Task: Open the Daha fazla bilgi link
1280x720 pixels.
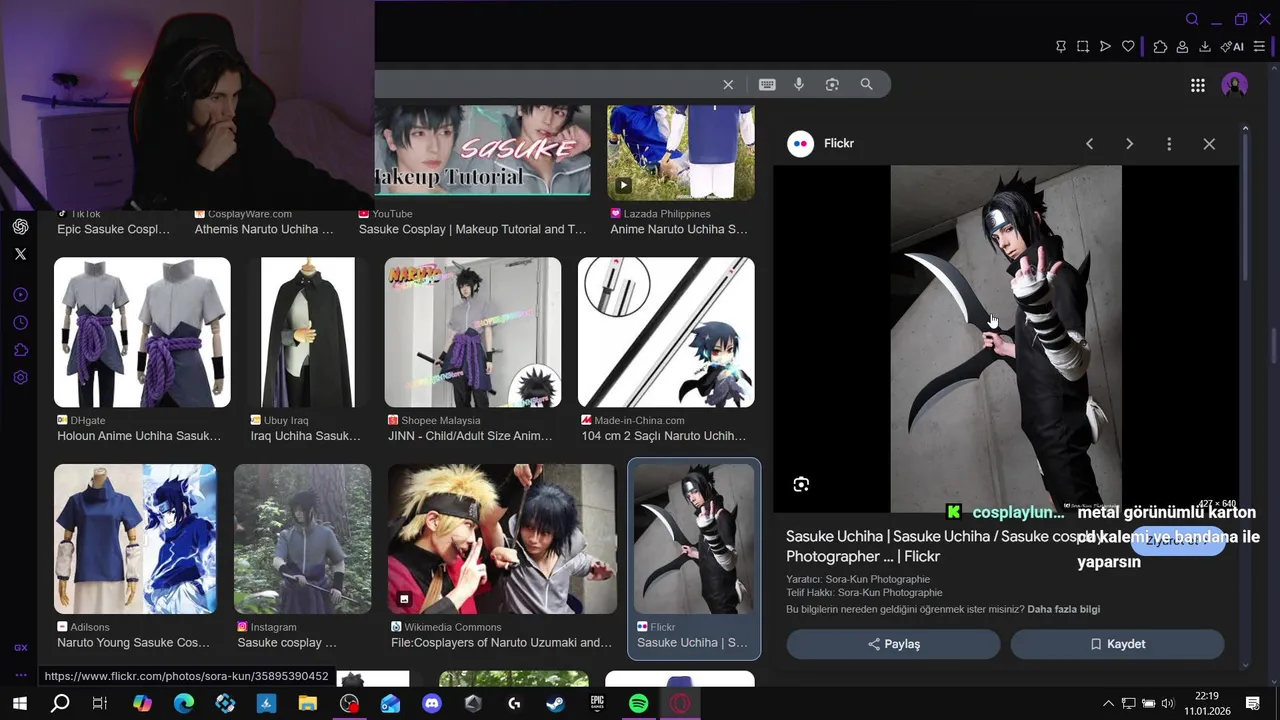Action: click(x=1063, y=609)
